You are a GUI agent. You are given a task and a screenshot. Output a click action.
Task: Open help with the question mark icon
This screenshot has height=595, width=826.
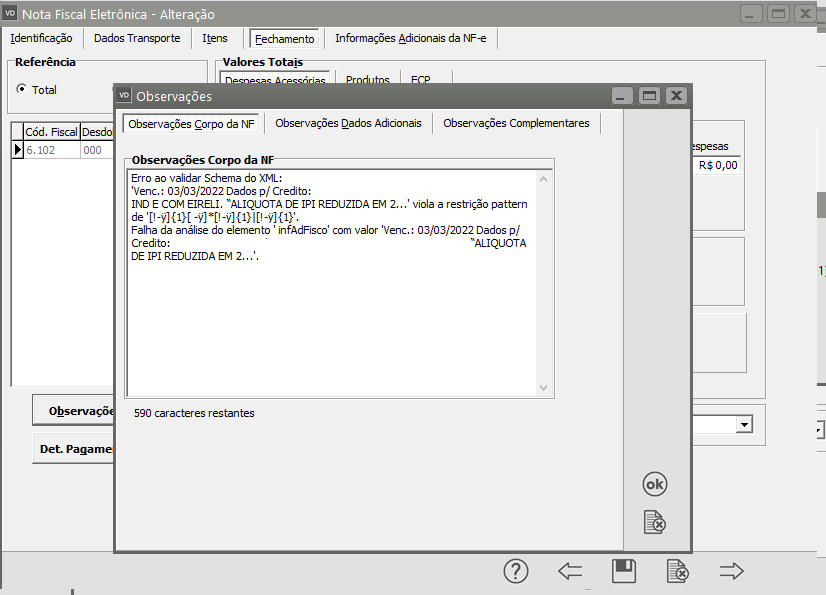515,571
